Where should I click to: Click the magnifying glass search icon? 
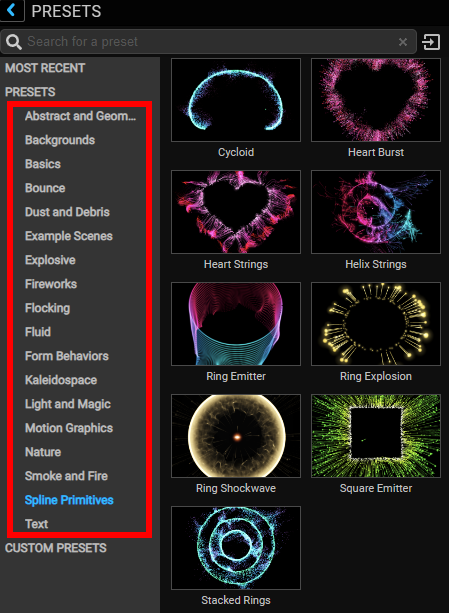[14, 41]
